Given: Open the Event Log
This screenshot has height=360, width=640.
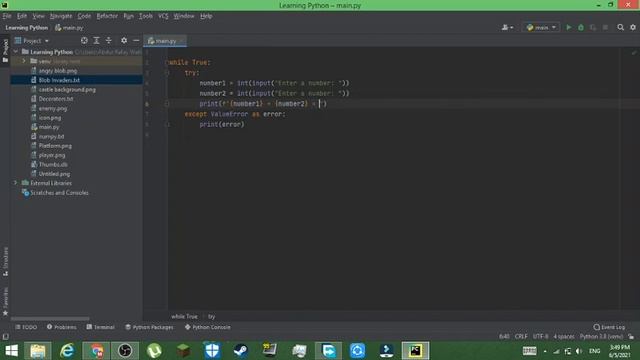Looking at the screenshot, I should pyautogui.click(x=609, y=327).
